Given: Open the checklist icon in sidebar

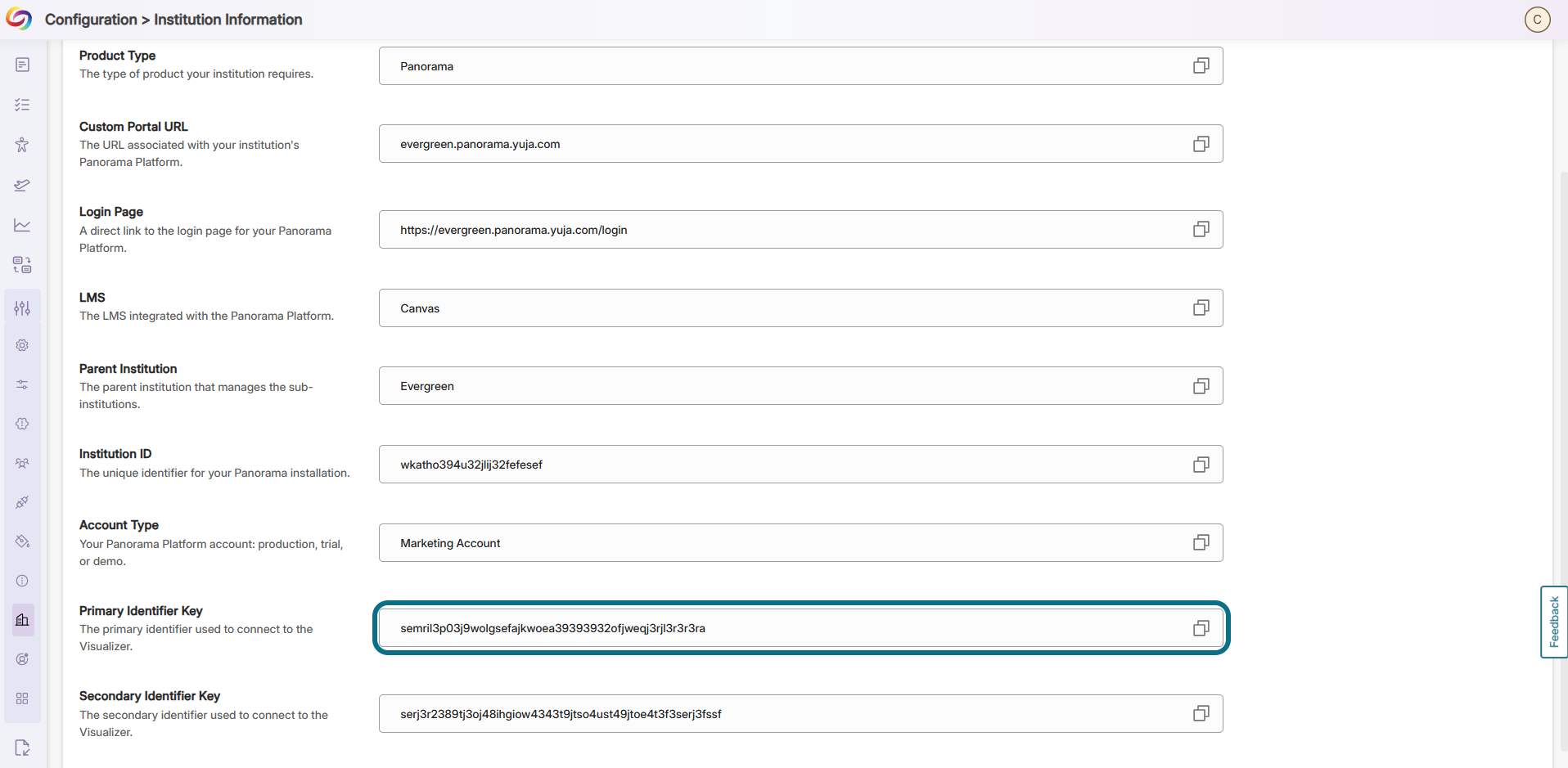Looking at the screenshot, I should click(22, 105).
